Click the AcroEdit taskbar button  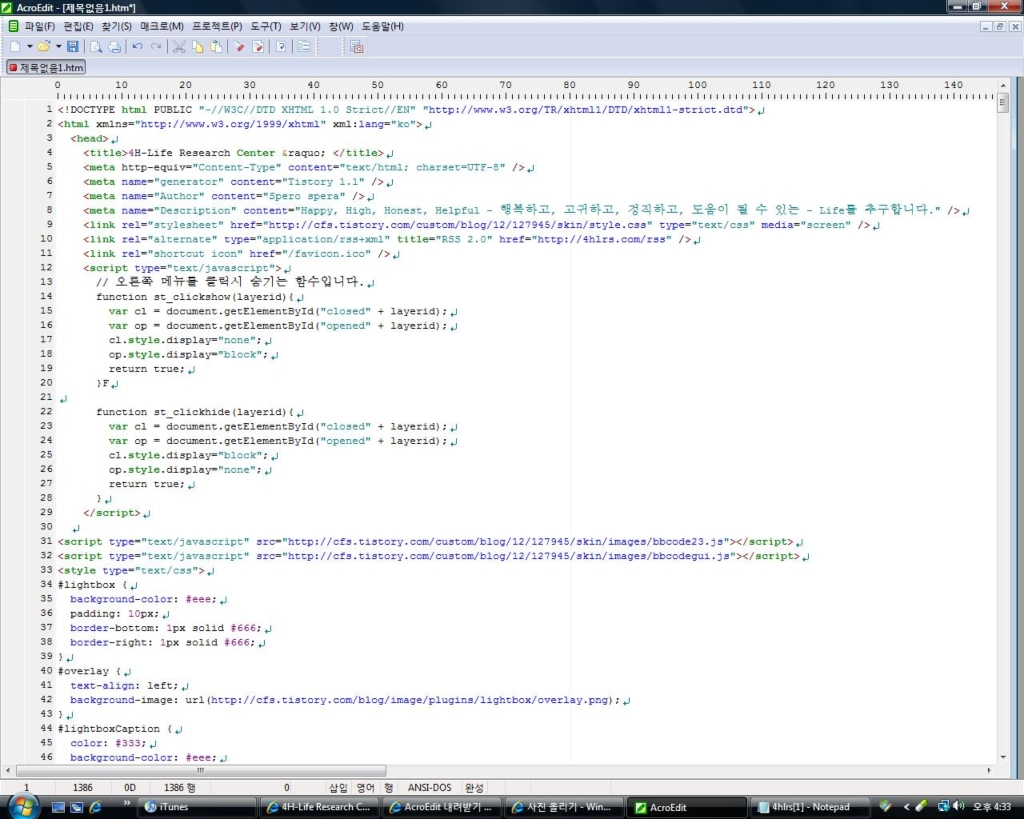tap(687, 807)
